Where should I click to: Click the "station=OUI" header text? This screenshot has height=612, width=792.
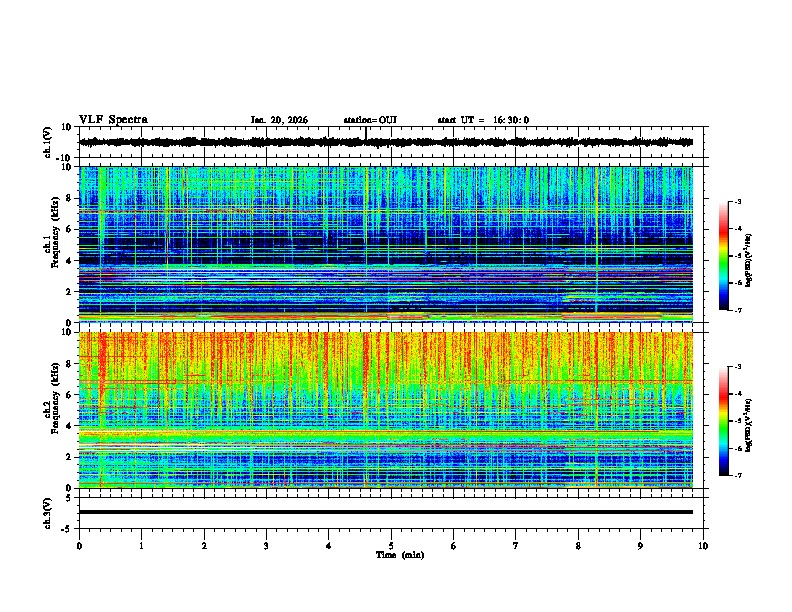pos(370,120)
